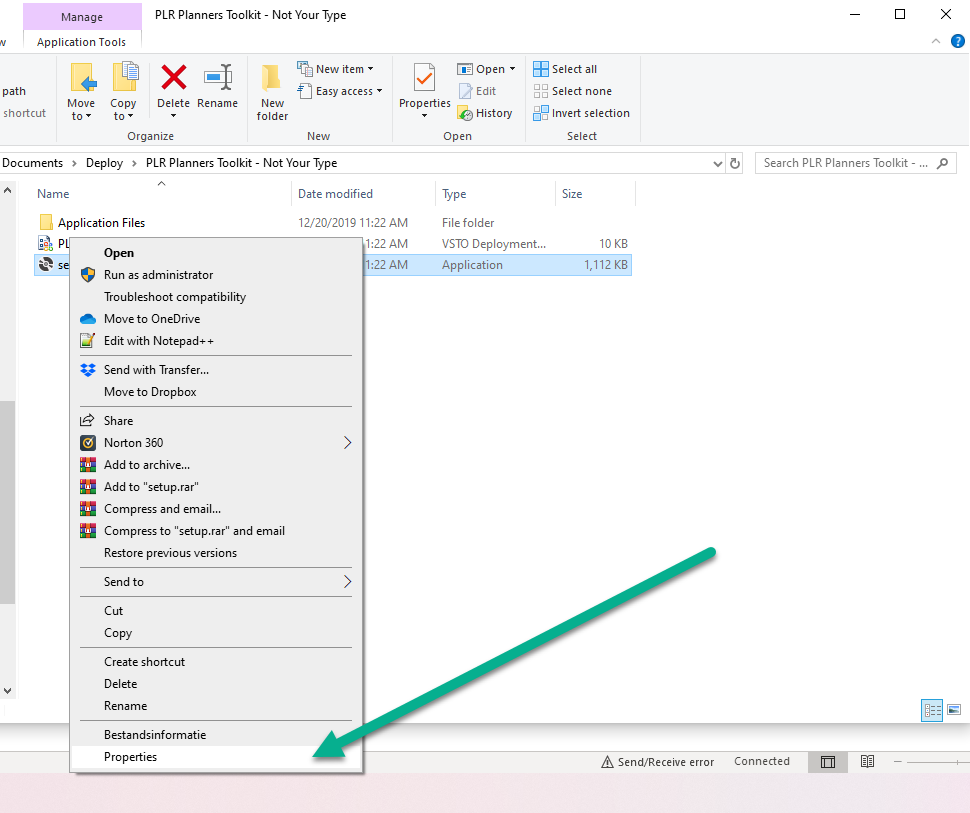Image resolution: width=970 pixels, height=813 pixels.
Task: Open the Application Tools tab
Action: pos(81,42)
